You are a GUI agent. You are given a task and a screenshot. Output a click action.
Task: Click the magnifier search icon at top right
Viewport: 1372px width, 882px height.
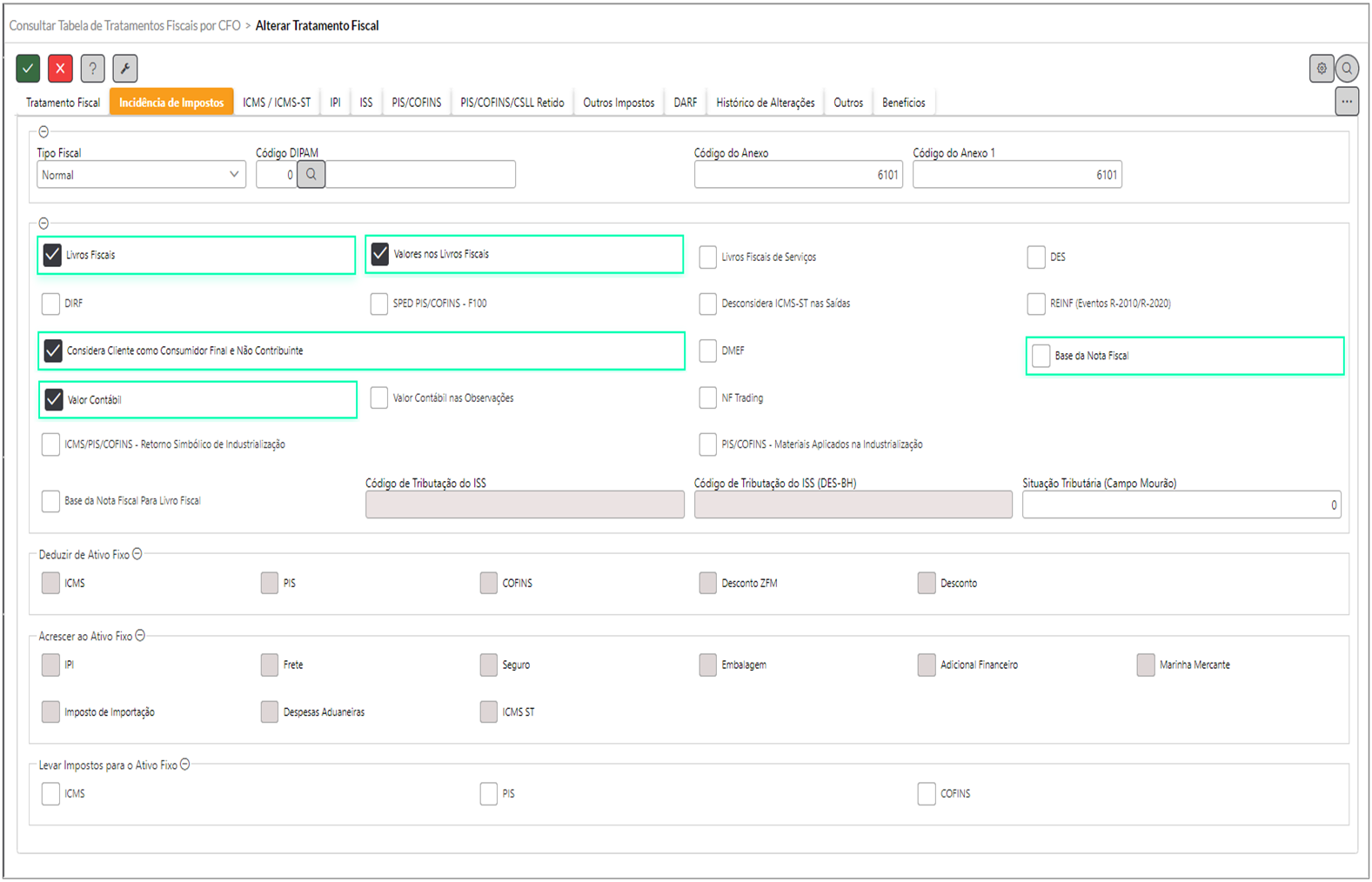click(x=1347, y=68)
